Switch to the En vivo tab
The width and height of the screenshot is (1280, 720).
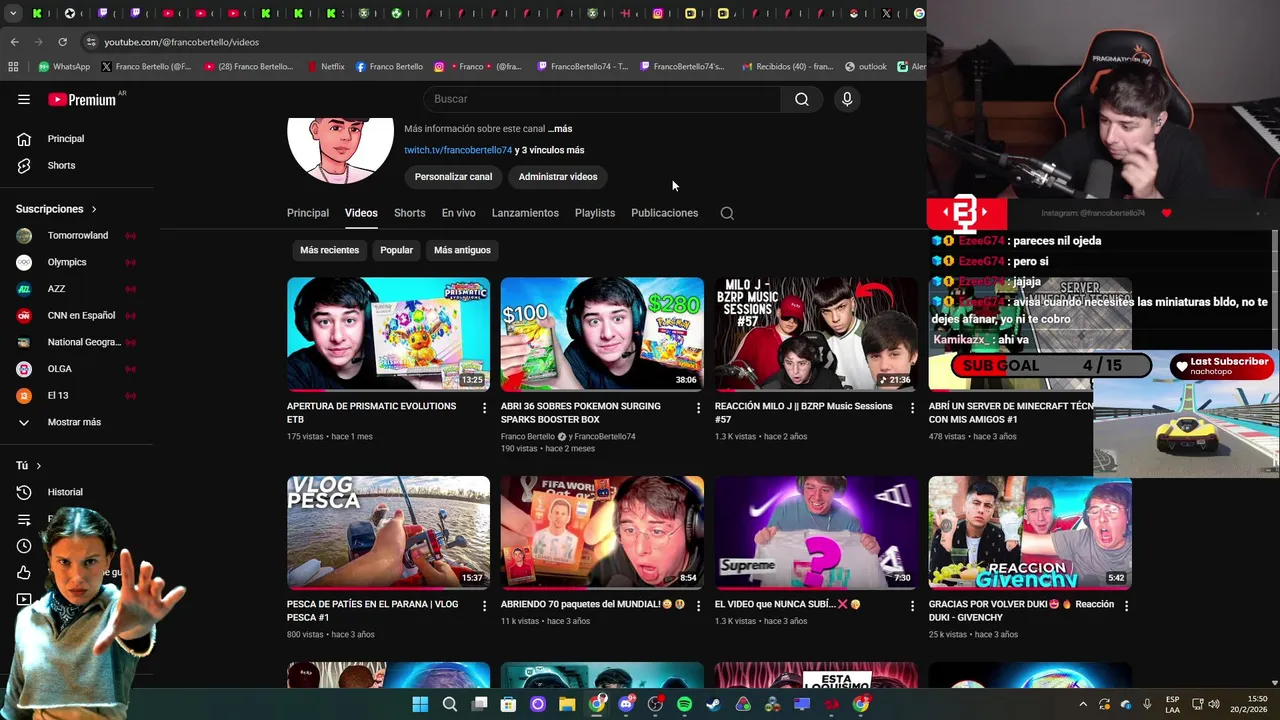pyautogui.click(x=459, y=213)
